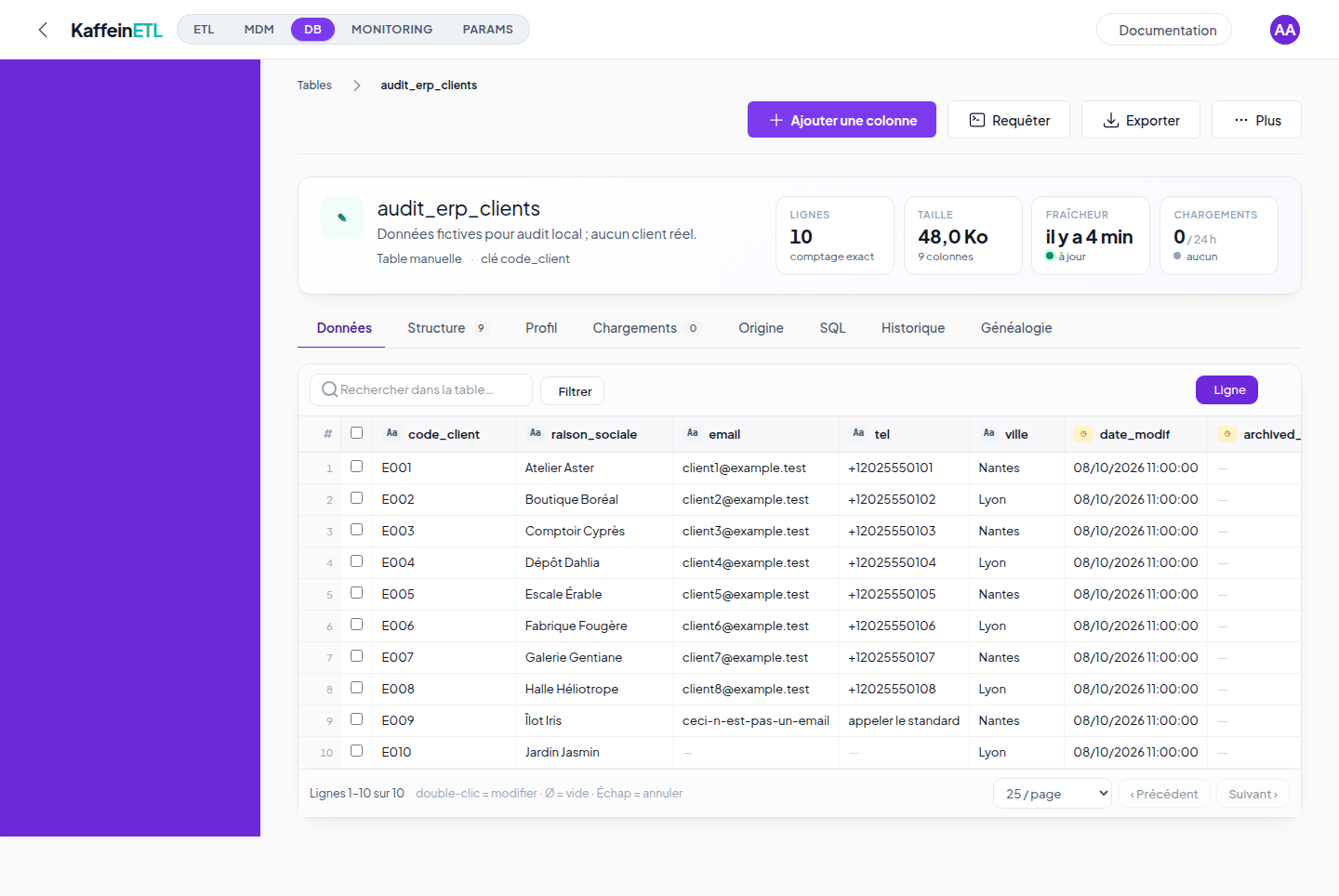Click the text type icon of tel column
This screenshot has width=1339, height=896.
pyautogui.click(x=858, y=433)
